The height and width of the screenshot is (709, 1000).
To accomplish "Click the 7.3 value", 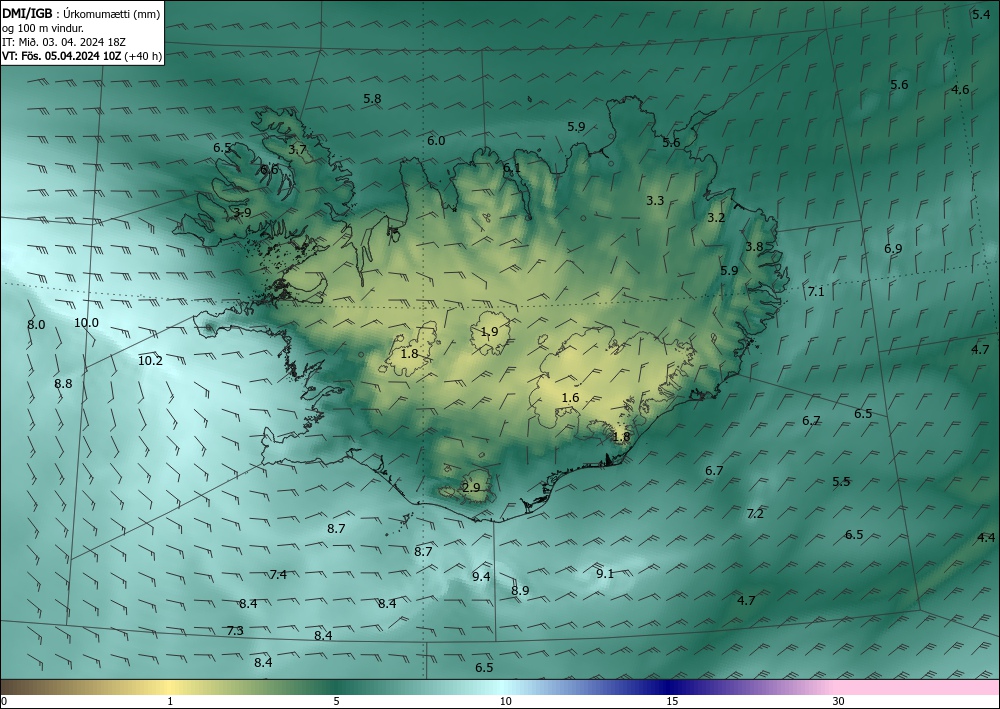I will point(235,631).
